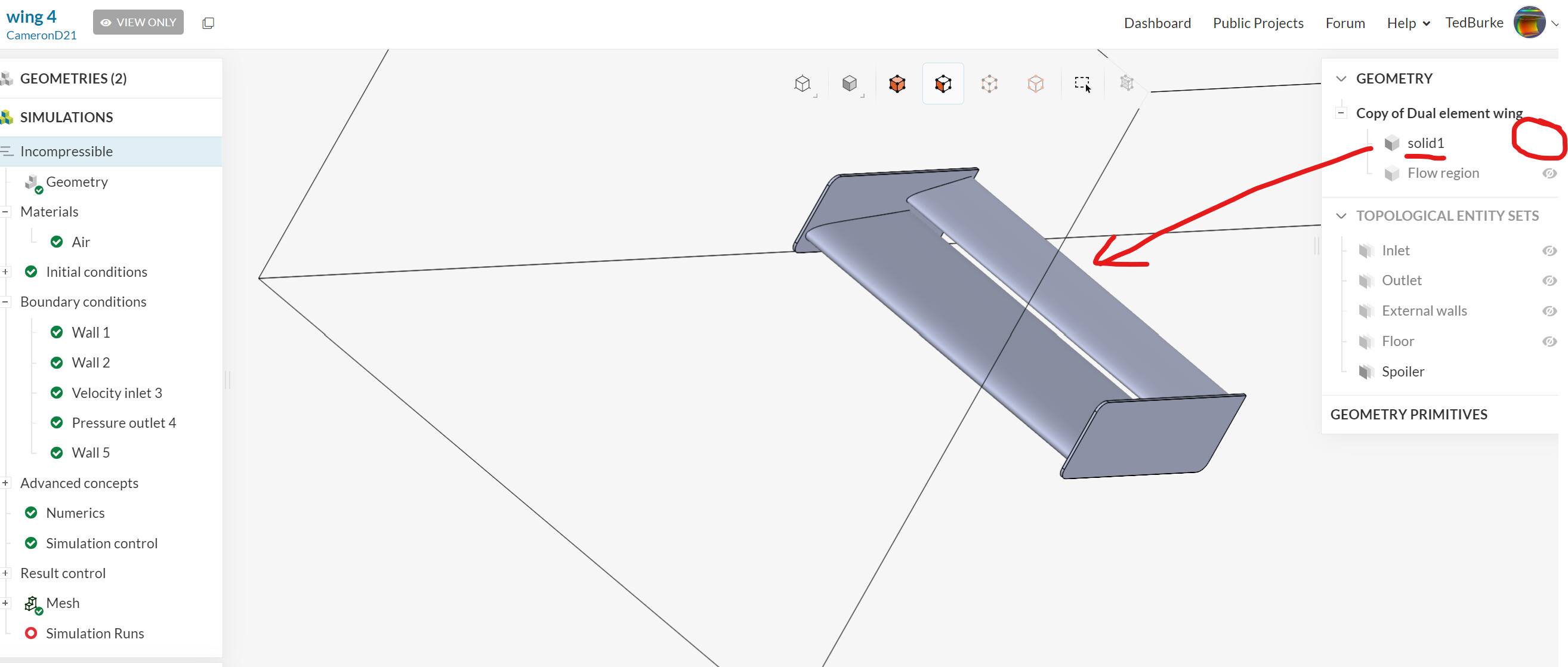Toggle Inlet entity set visibility

(1549, 251)
